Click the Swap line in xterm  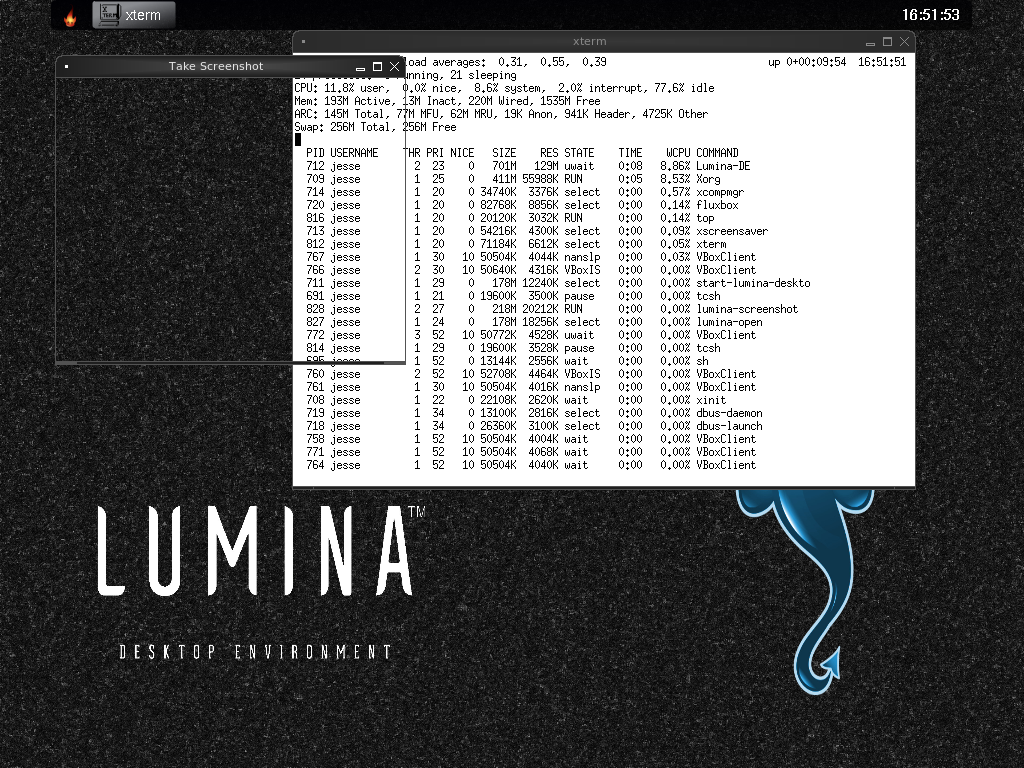click(x=376, y=127)
